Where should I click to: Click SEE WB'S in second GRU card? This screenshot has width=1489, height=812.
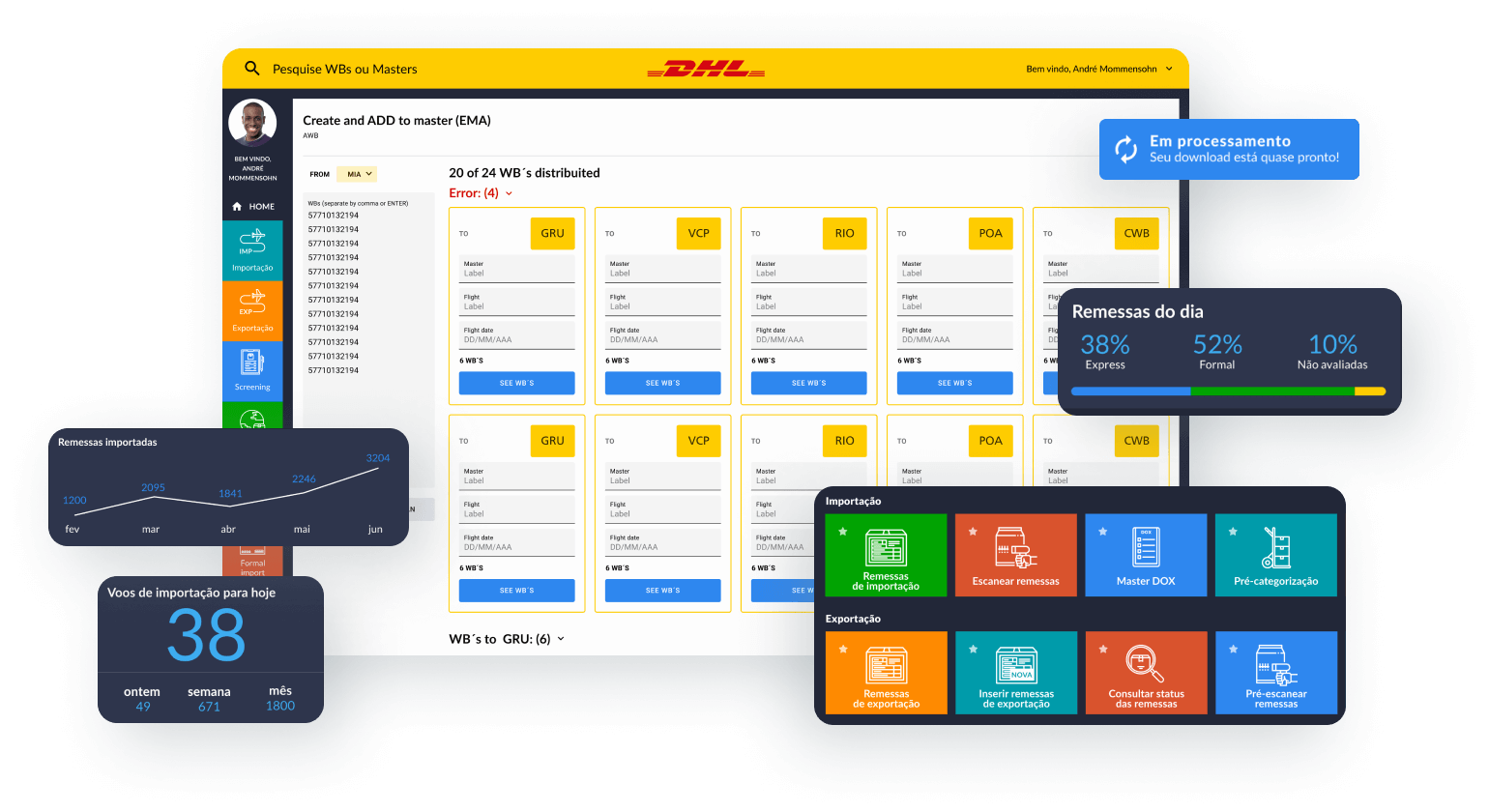[516, 591]
